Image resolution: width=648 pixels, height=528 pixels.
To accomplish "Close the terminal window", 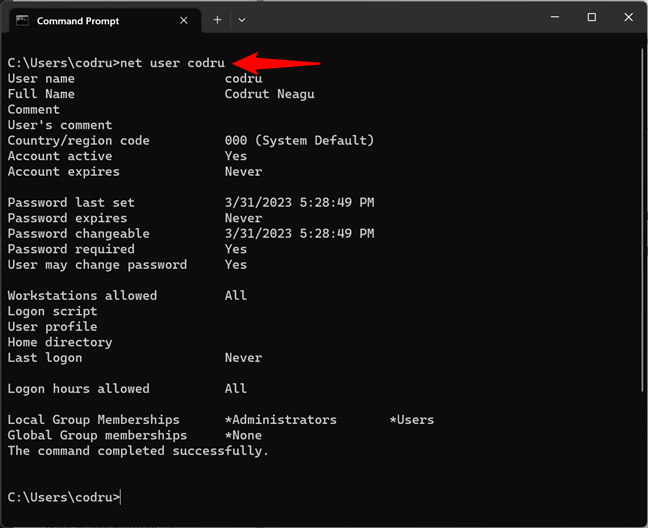I will 629,17.
